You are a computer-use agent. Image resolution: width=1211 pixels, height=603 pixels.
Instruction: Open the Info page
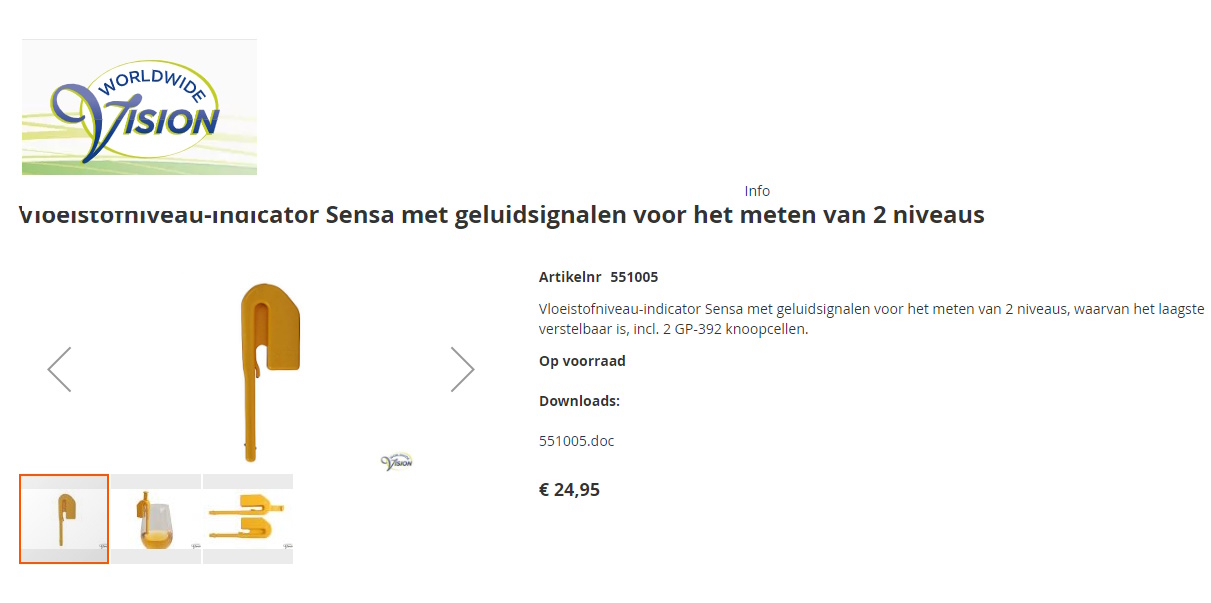(x=757, y=191)
